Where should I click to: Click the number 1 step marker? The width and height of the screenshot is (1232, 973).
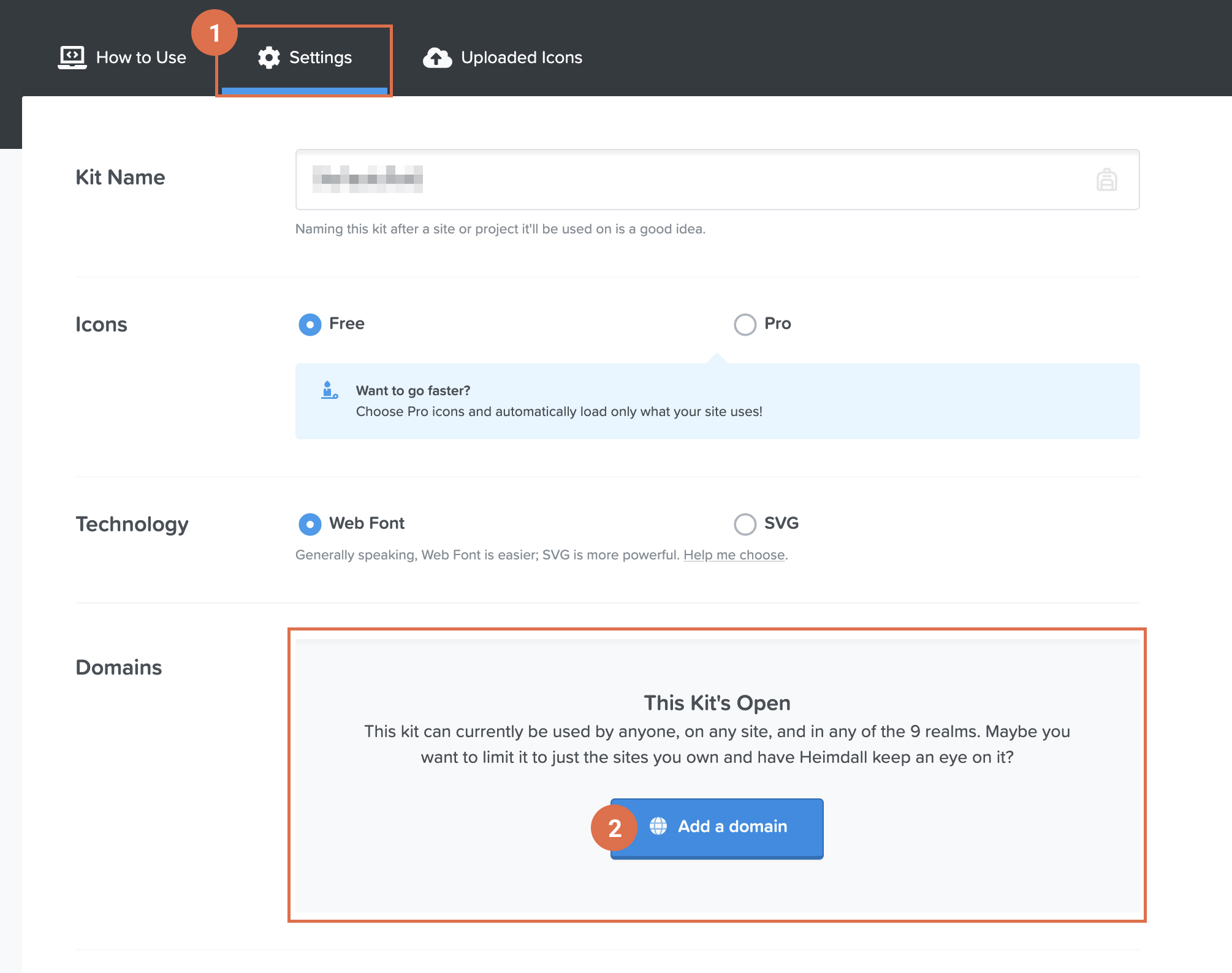tap(215, 33)
